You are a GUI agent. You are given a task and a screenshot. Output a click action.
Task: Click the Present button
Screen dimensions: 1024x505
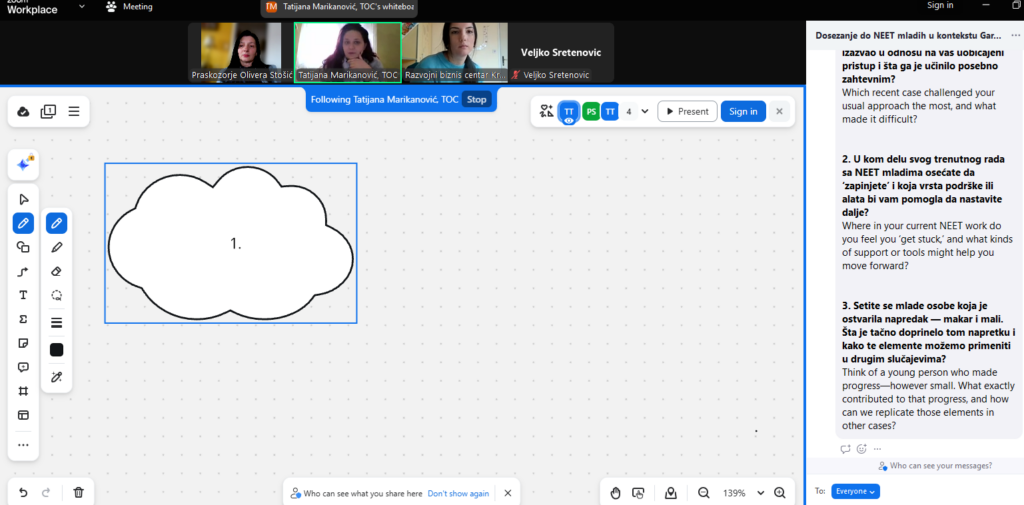tap(686, 112)
